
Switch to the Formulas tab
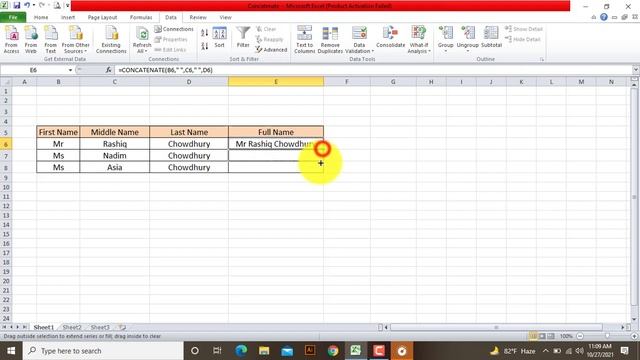pos(141,17)
